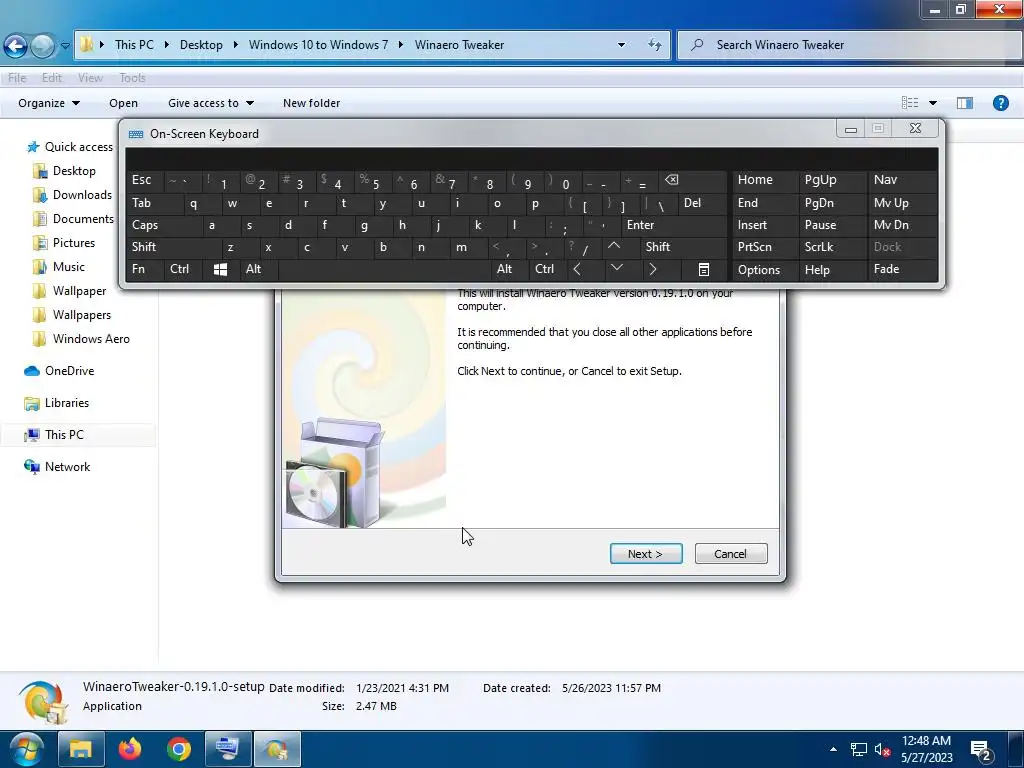Click the context menu key icon
The image size is (1024, 768).
(703, 269)
